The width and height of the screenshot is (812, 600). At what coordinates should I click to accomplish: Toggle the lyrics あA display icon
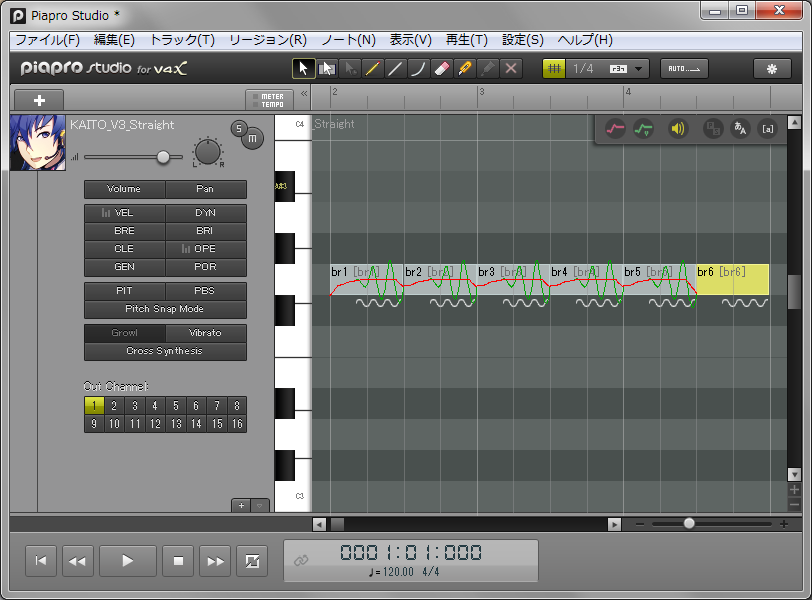[740, 128]
